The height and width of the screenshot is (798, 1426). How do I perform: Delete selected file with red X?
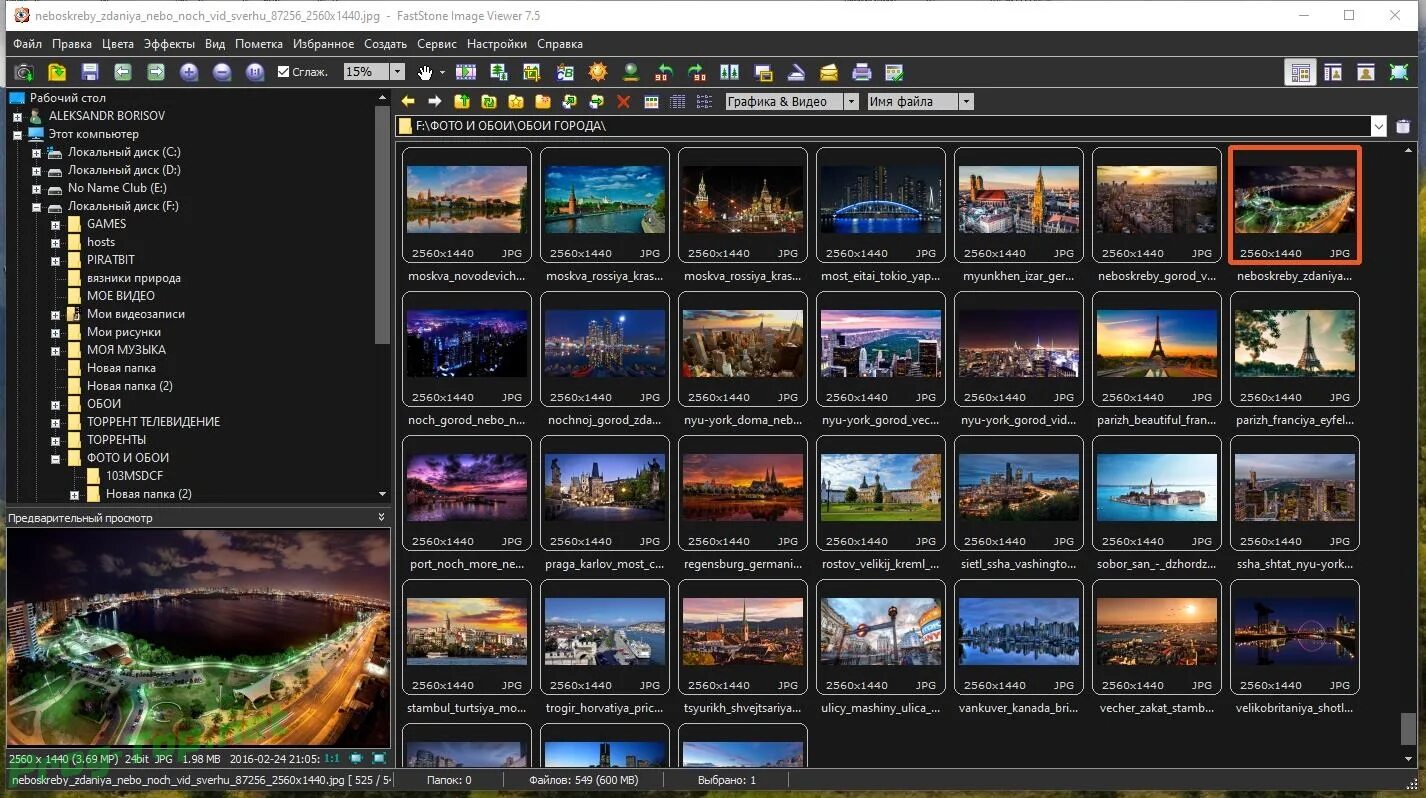[x=624, y=101]
